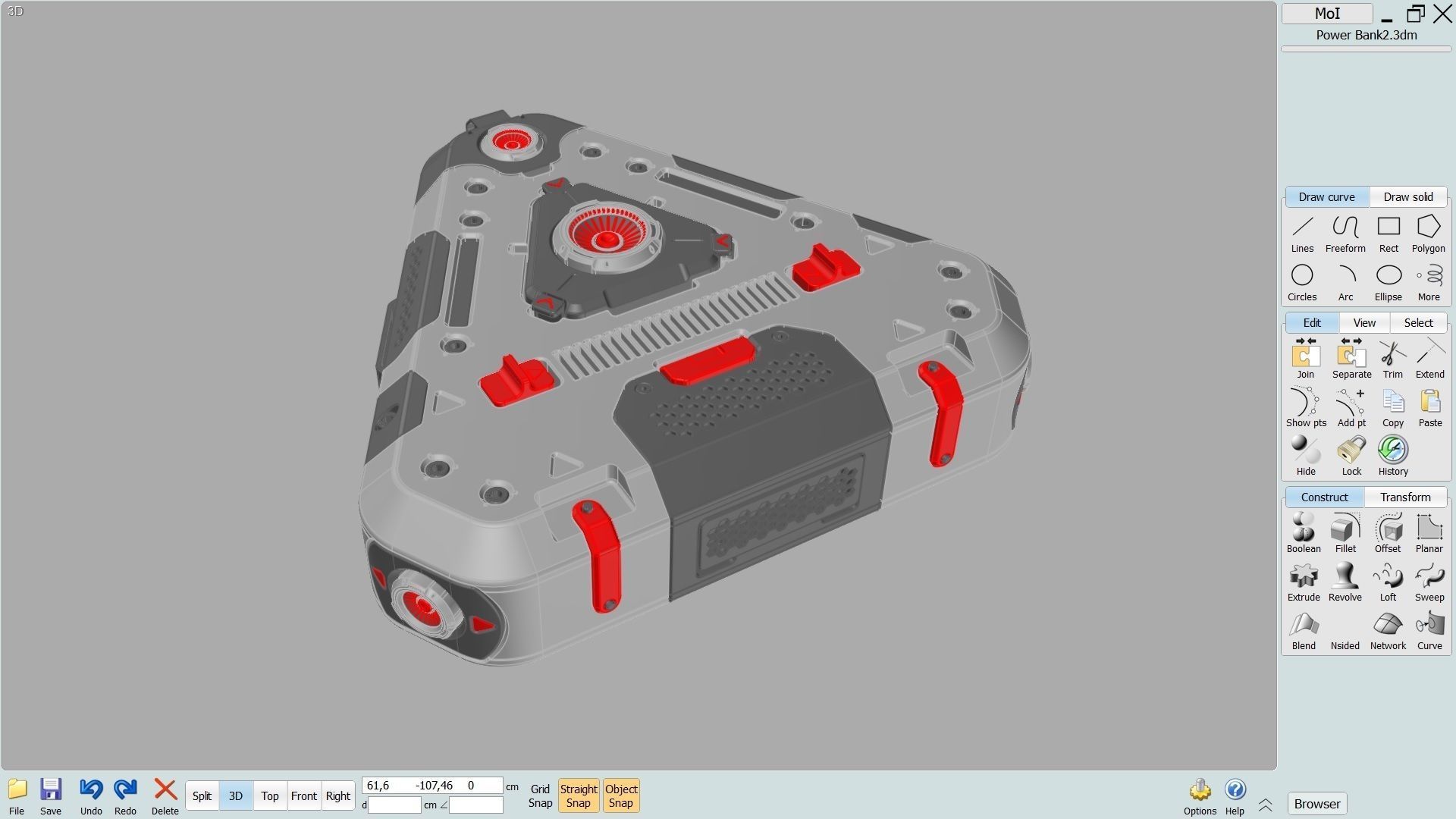Viewport: 1456px width, 819px height.
Task: Open the File menu
Action: [x=17, y=795]
